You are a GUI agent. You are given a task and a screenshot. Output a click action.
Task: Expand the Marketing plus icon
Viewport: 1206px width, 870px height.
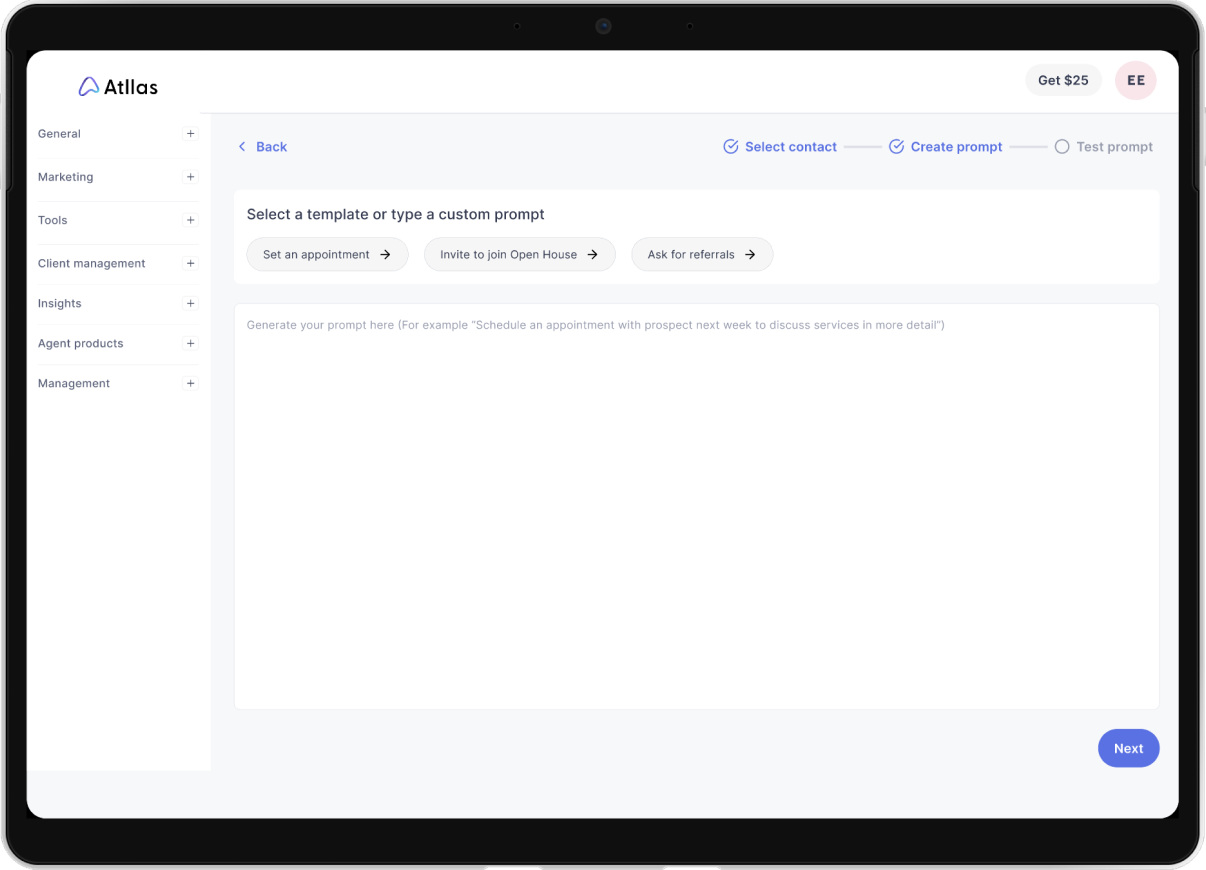(190, 177)
